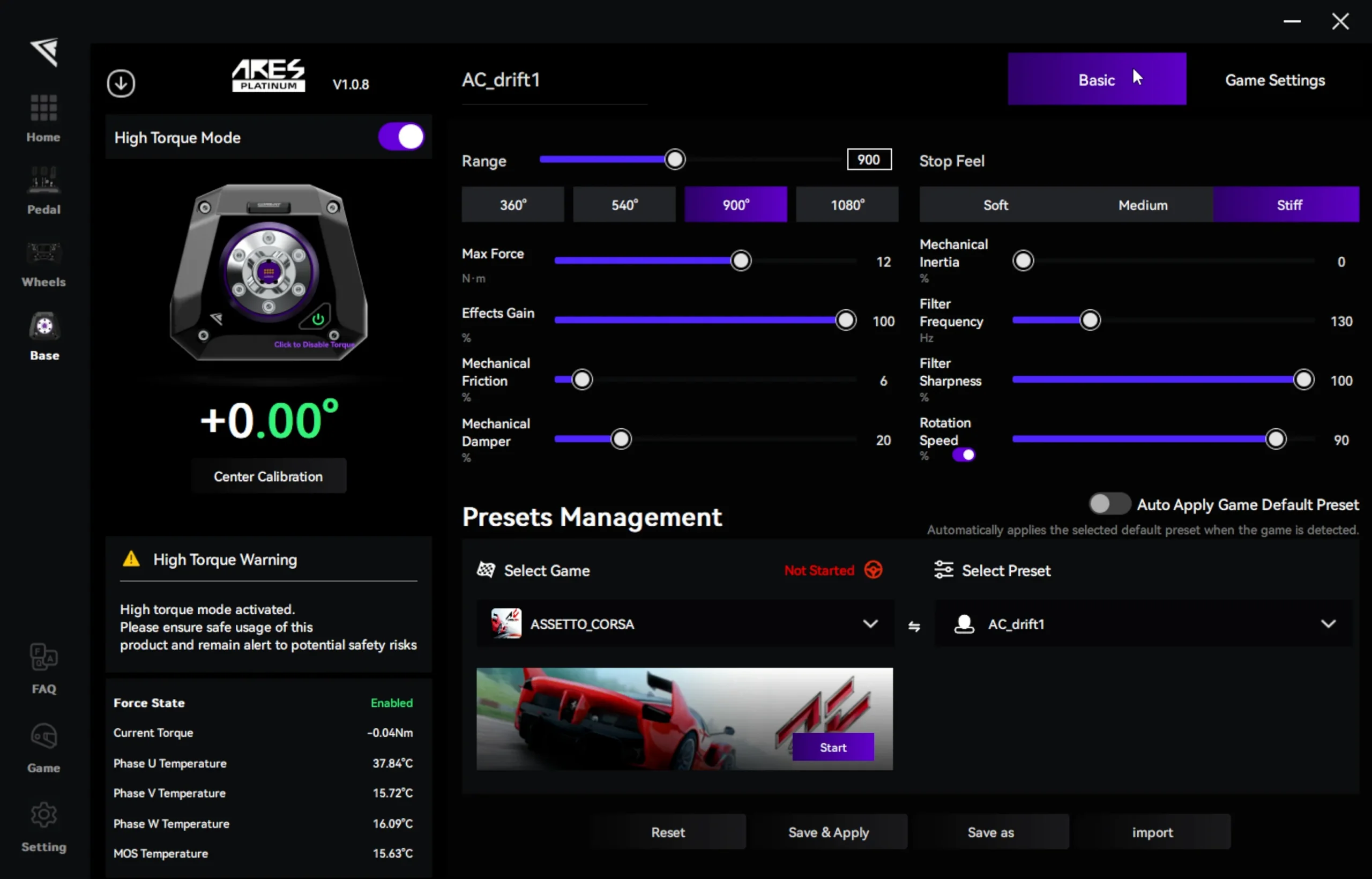The image size is (1372, 879).
Task: Open the Setting page with gear icon
Action: (43, 827)
